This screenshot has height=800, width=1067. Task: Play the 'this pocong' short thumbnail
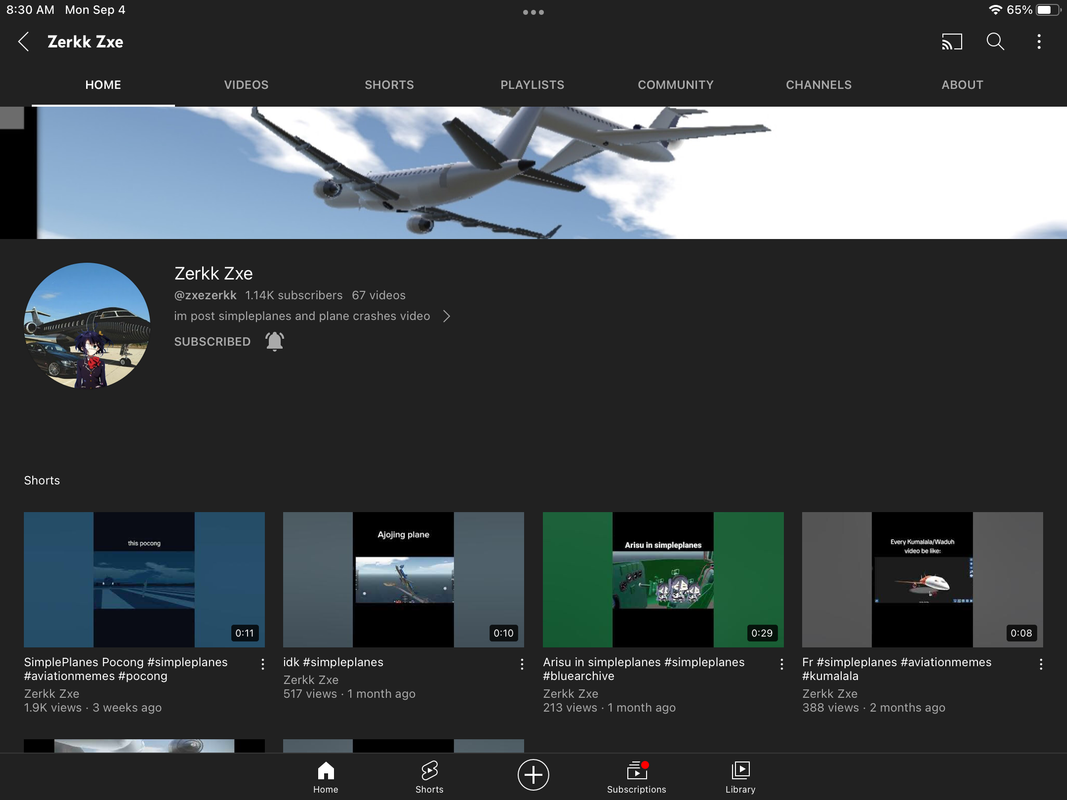tap(144, 580)
